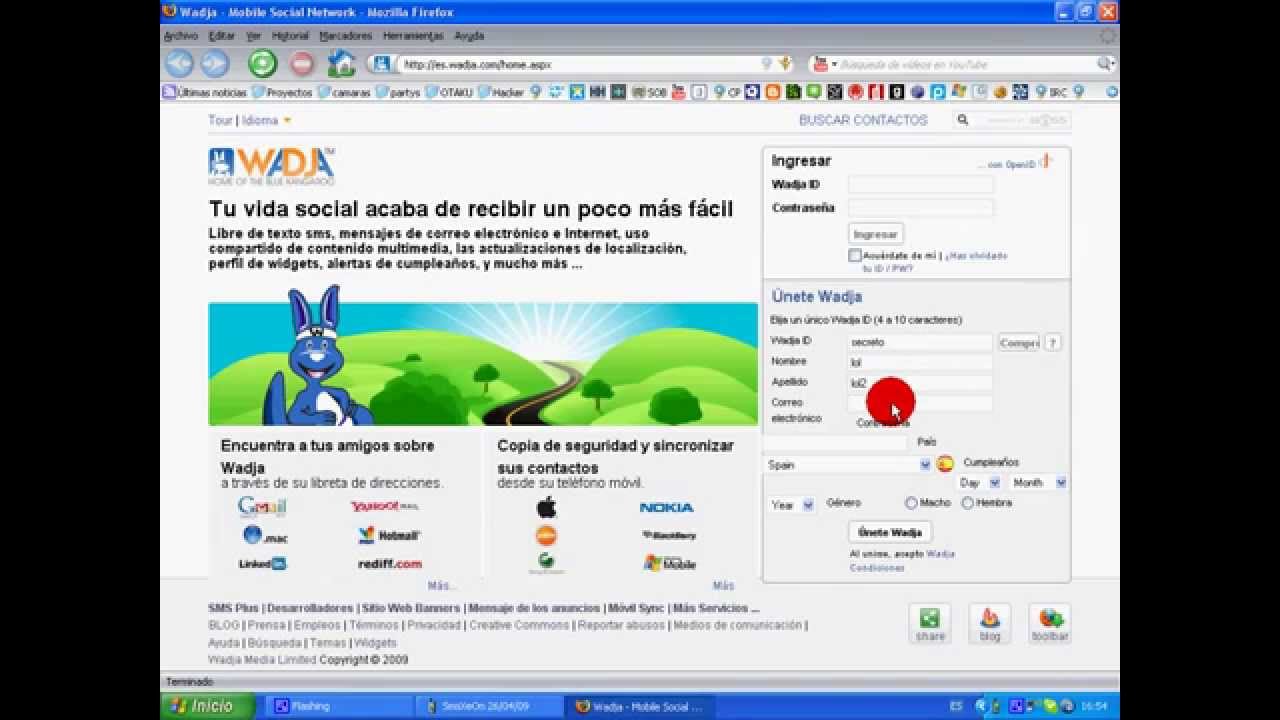This screenshot has height=720, width=1280.
Task: Click the rediff.com icon
Action: coord(390,564)
